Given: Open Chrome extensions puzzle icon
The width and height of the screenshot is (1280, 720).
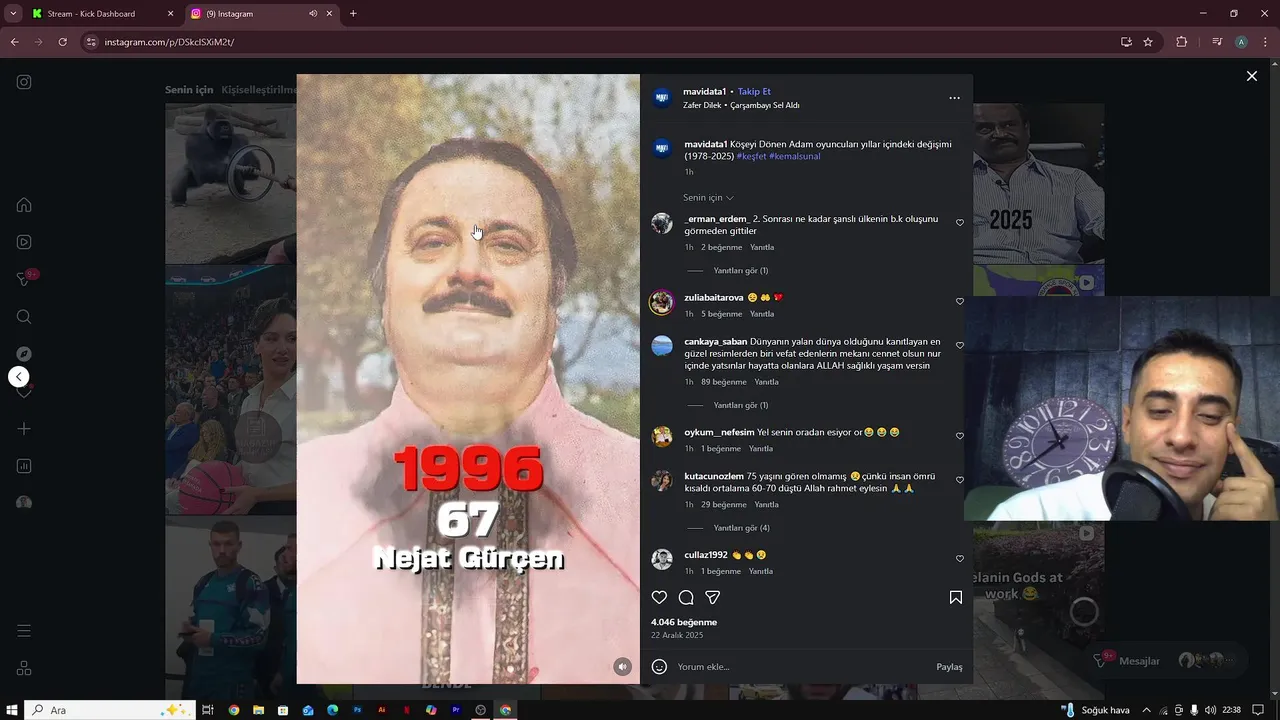Looking at the screenshot, I should (1181, 42).
